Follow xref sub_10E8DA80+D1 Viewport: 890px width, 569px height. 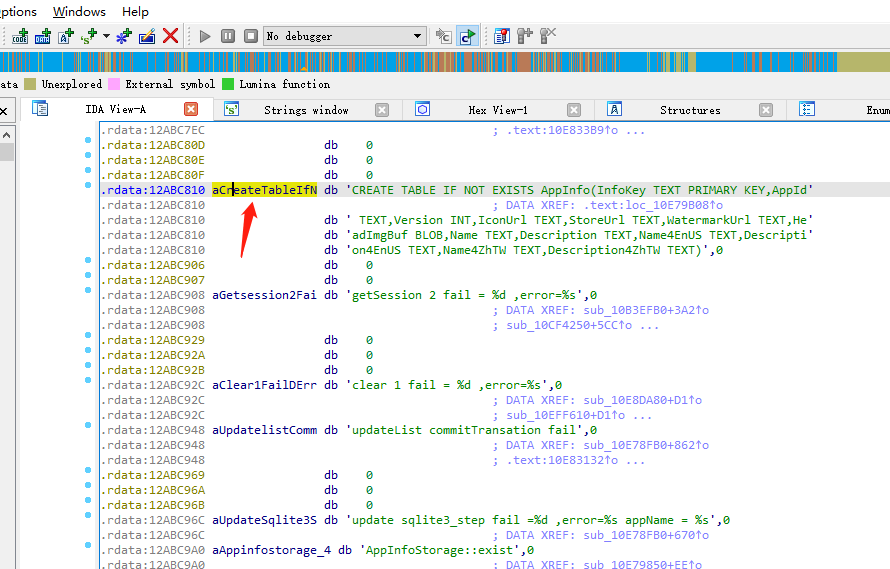643,400
